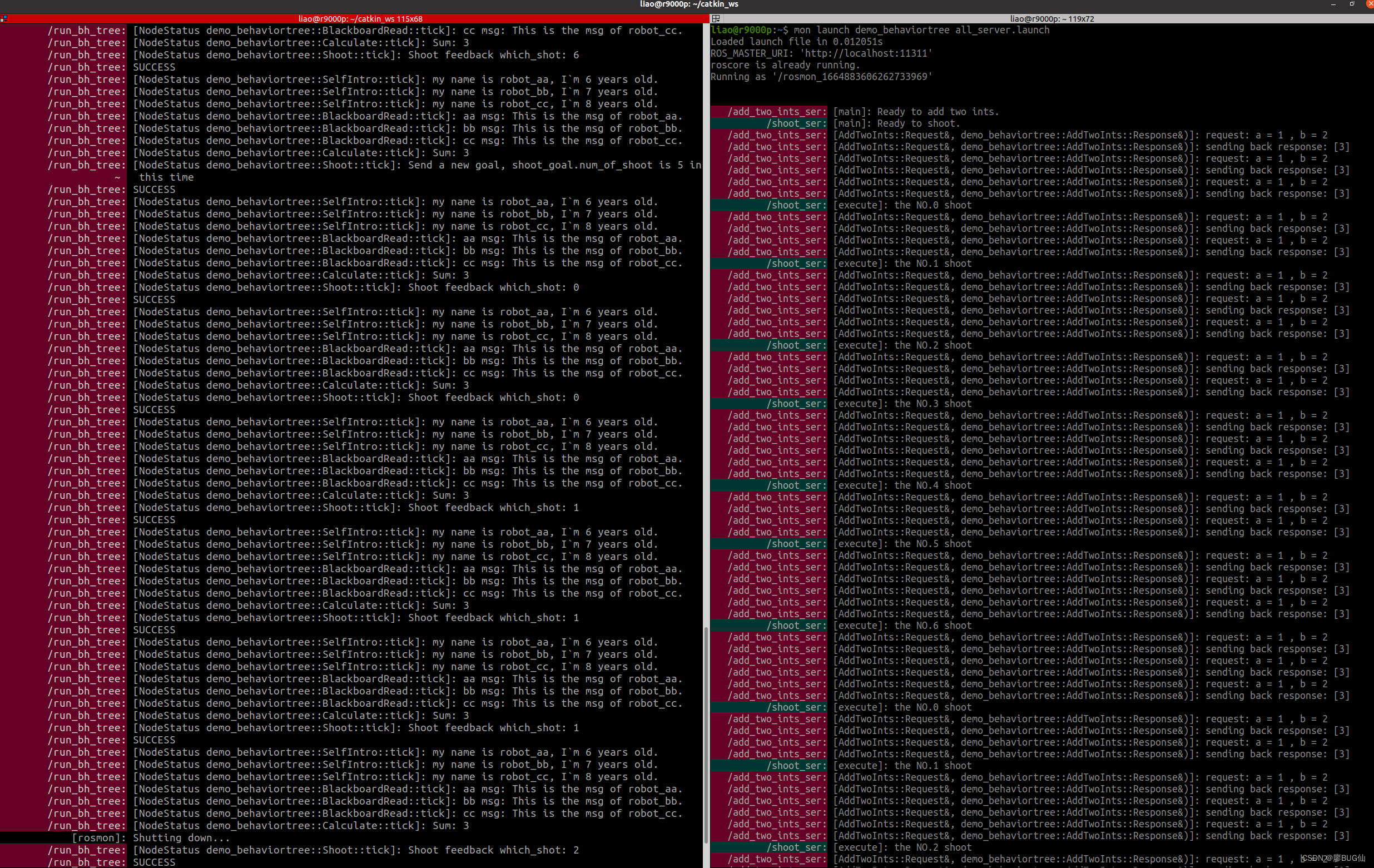
Task: Click the 'Running as /rosmon_1664883606262733969' line
Action: coord(821,77)
